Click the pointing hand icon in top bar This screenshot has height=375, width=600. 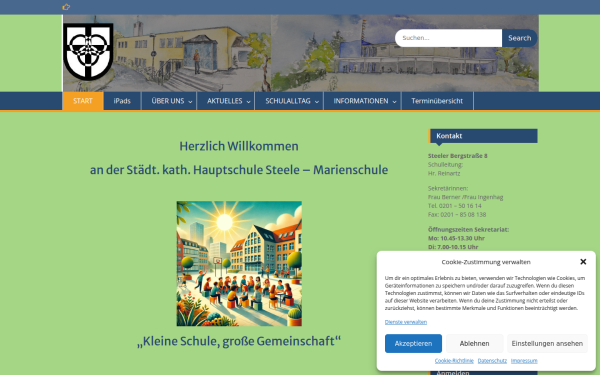(66, 7)
